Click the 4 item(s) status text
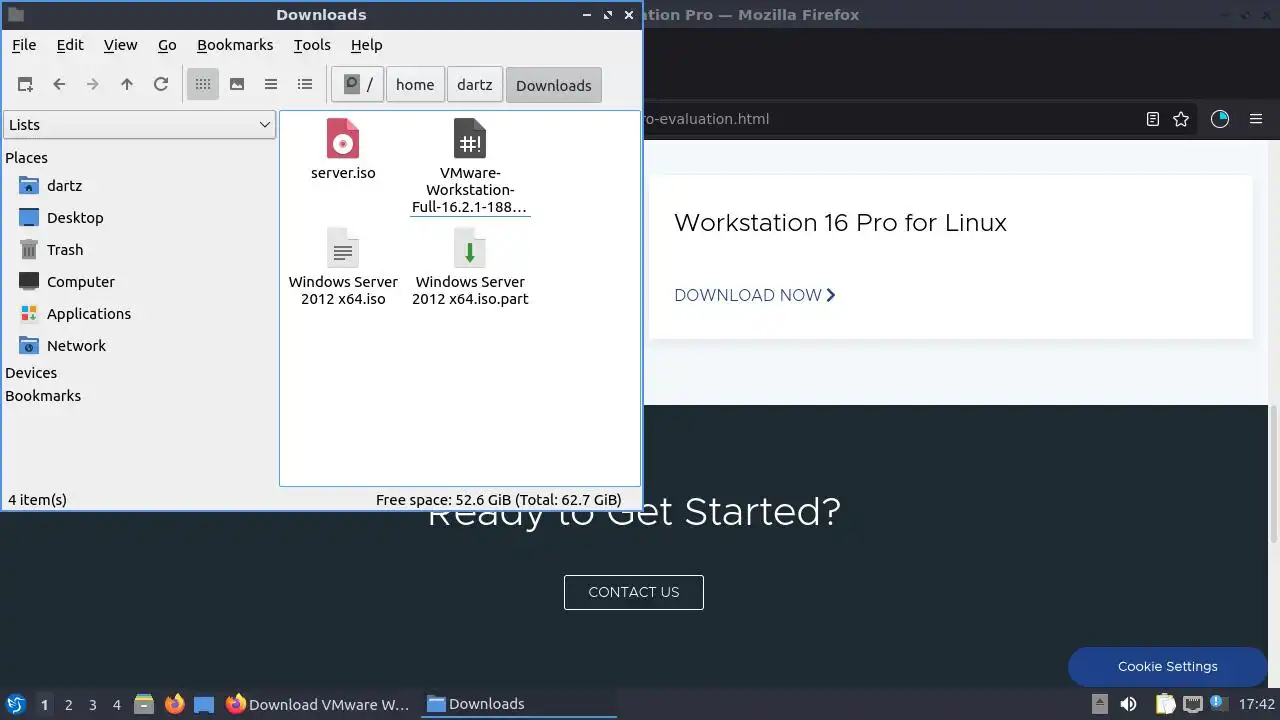The image size is (1280, 720). coord(37,500)
